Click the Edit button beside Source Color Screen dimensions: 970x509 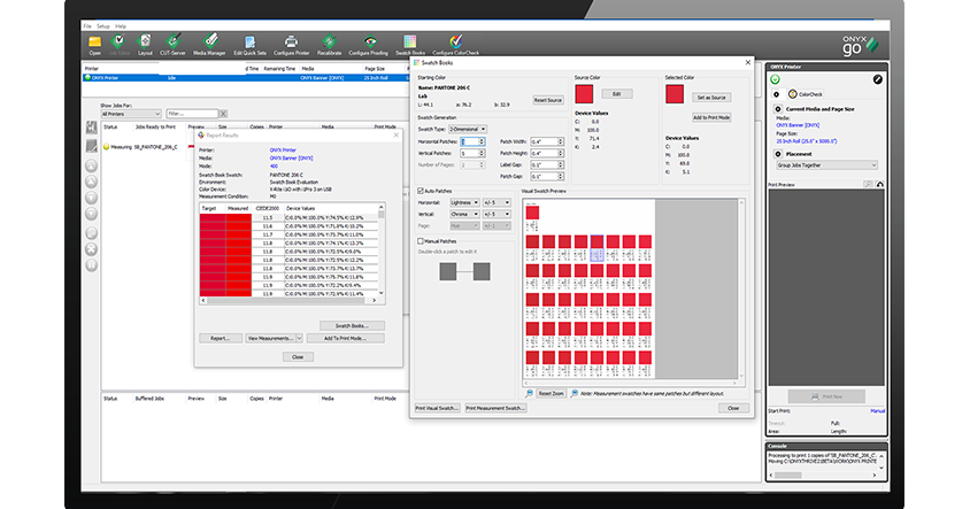[x=616, y=94]
